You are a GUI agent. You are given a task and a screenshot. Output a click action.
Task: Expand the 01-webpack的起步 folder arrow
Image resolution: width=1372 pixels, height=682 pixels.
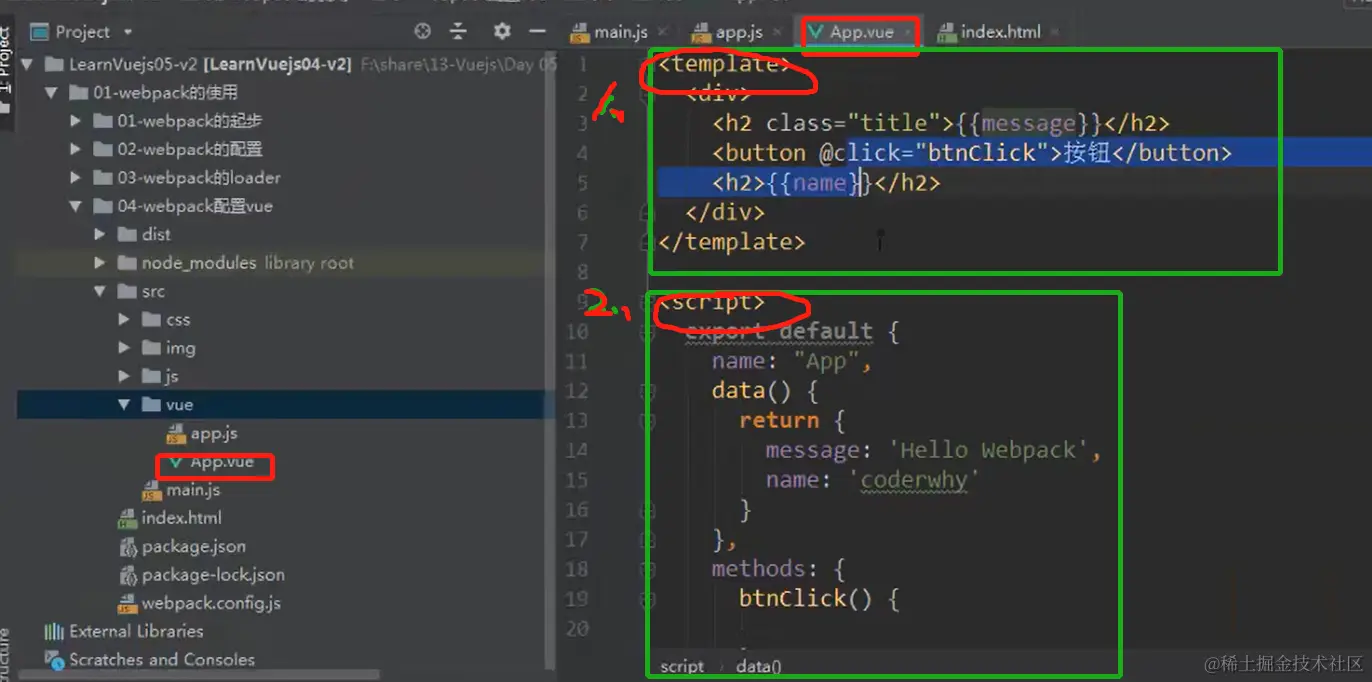coord(76,121)
